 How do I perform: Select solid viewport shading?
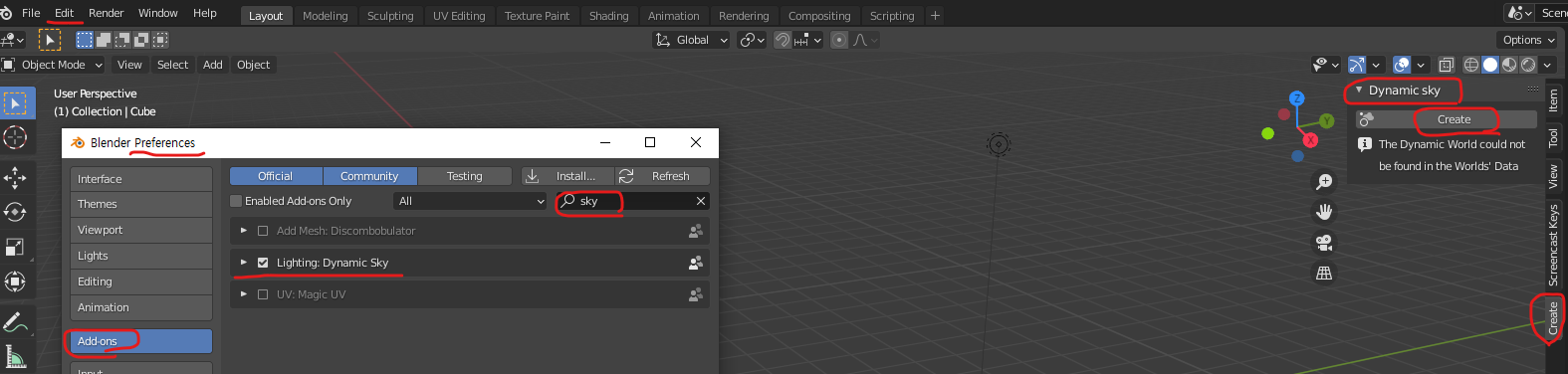(1490, 65)
